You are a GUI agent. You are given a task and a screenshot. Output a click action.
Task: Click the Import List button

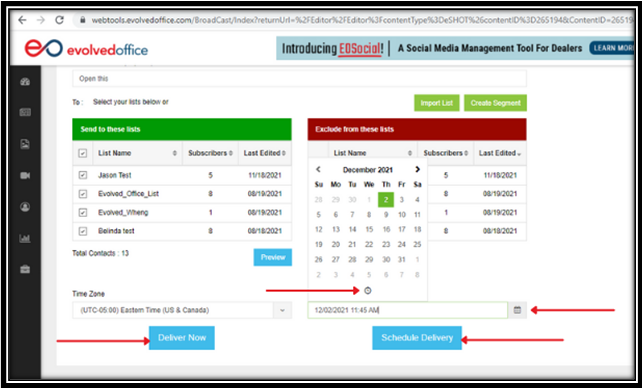tap(436, 103)
